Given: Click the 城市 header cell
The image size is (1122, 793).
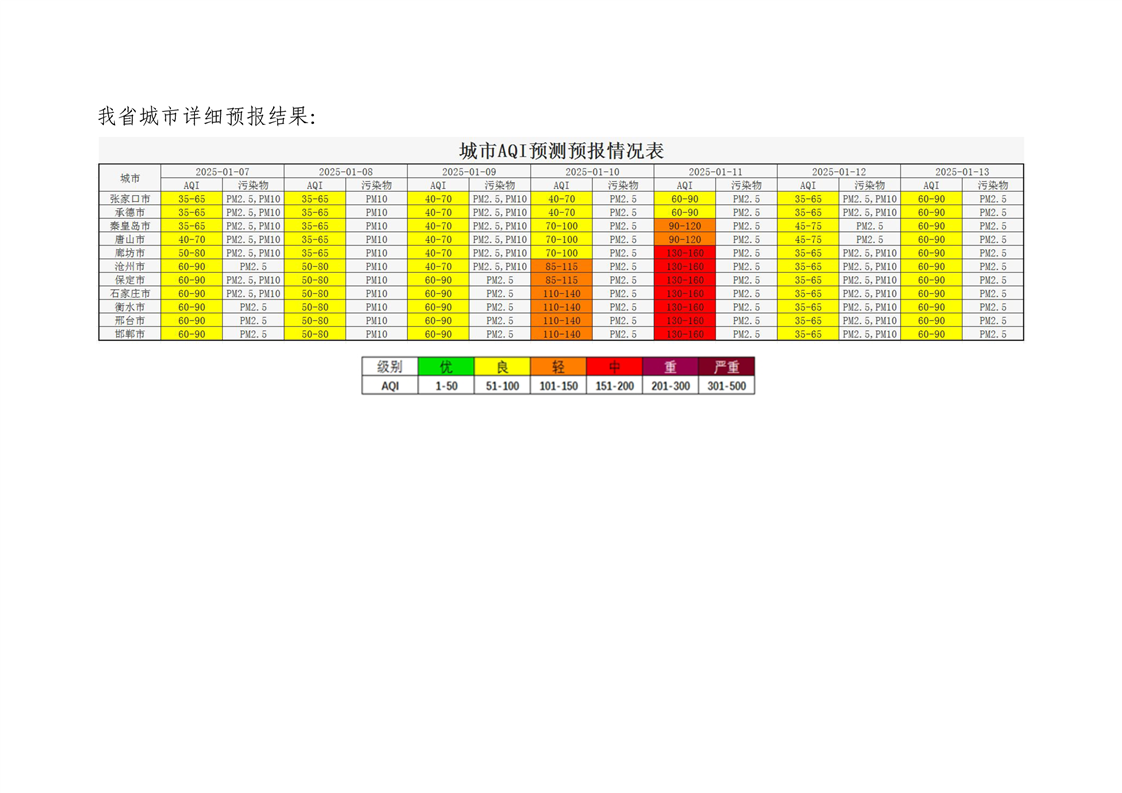Looking at the screenshot, I should click(x=130, y=178).
